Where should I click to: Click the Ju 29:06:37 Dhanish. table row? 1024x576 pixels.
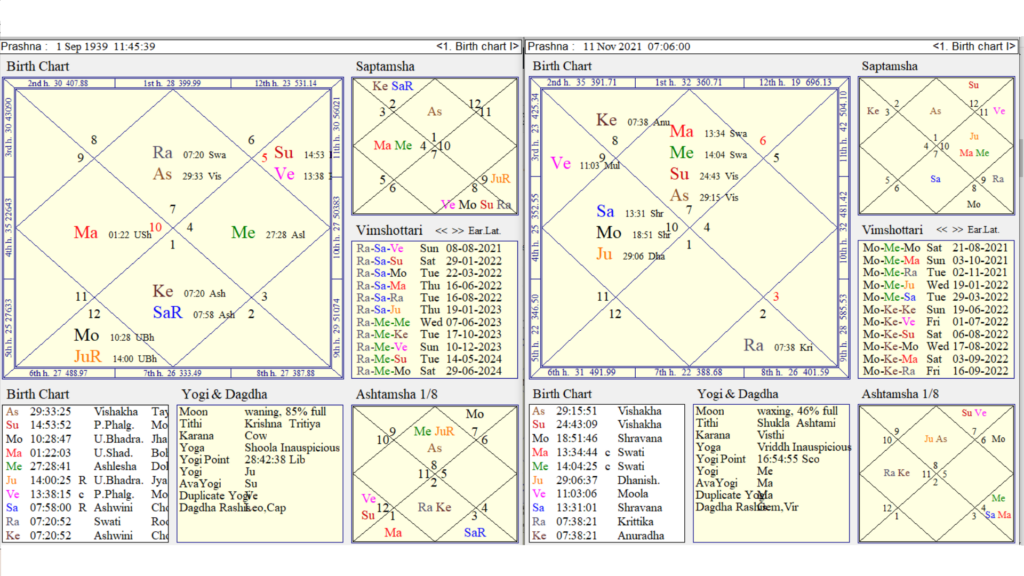pyautogui.click(x=607, y=480)
